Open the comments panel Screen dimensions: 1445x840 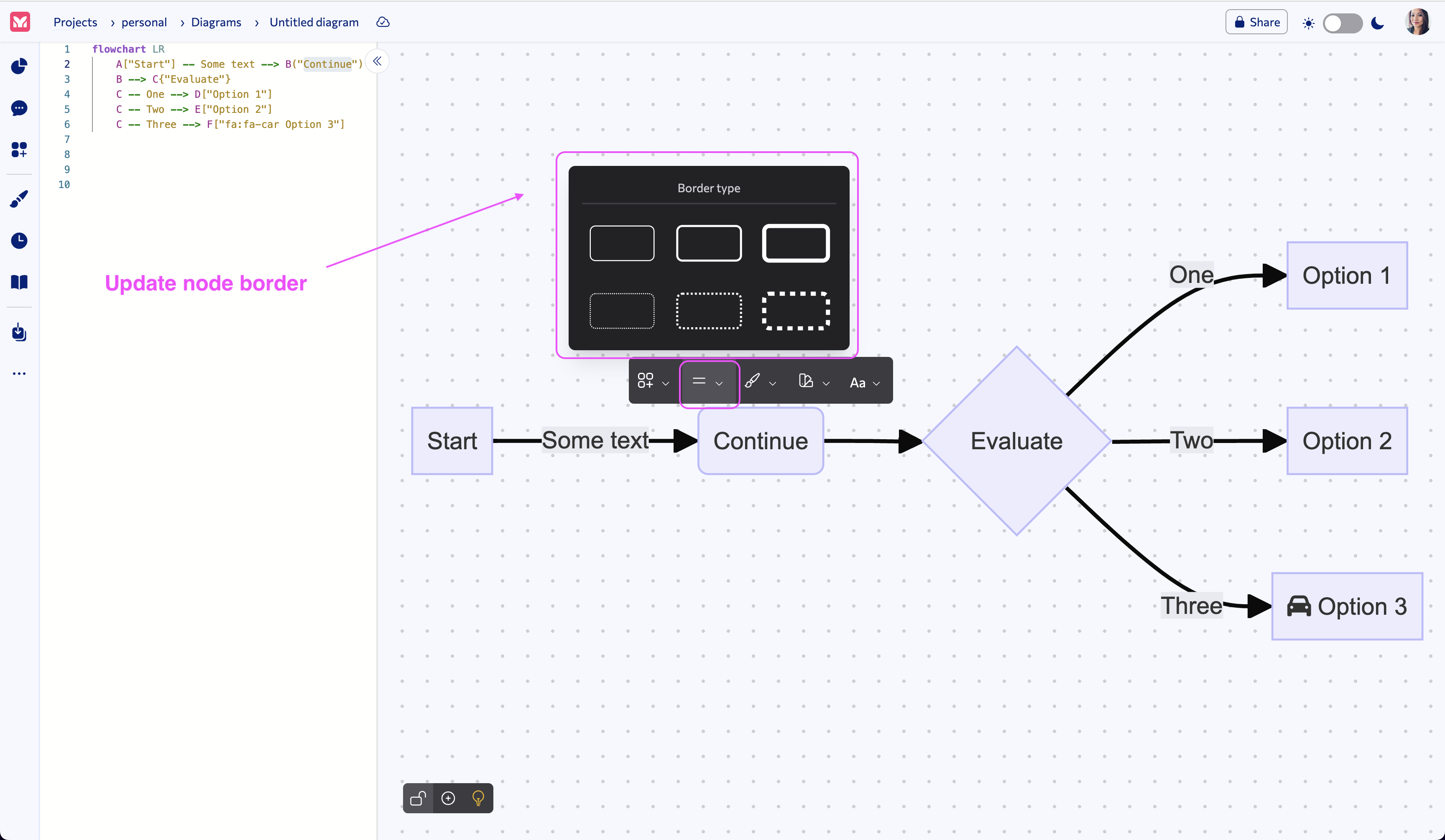point(19,108)
